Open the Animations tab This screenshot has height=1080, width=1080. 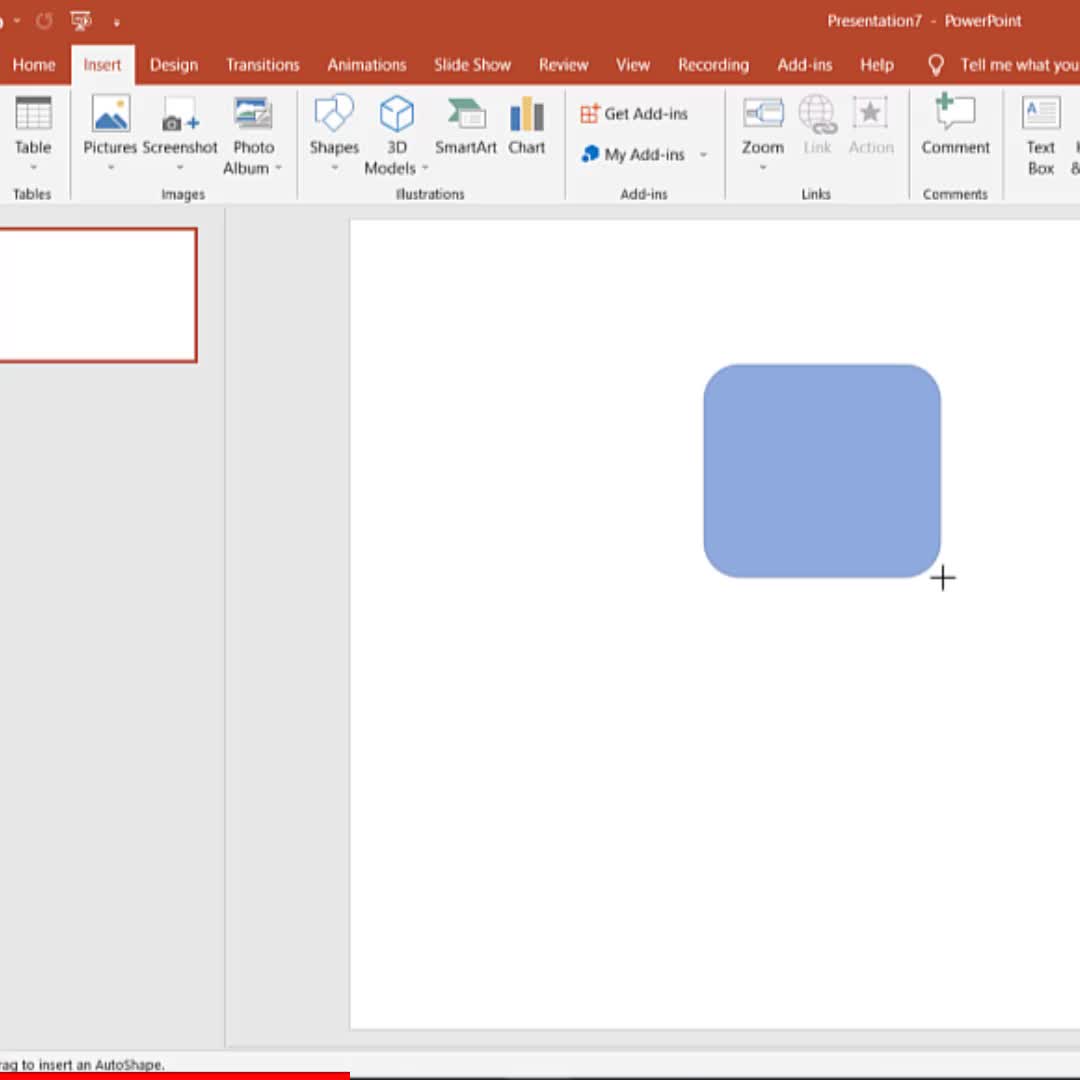[x=367, y=65]
